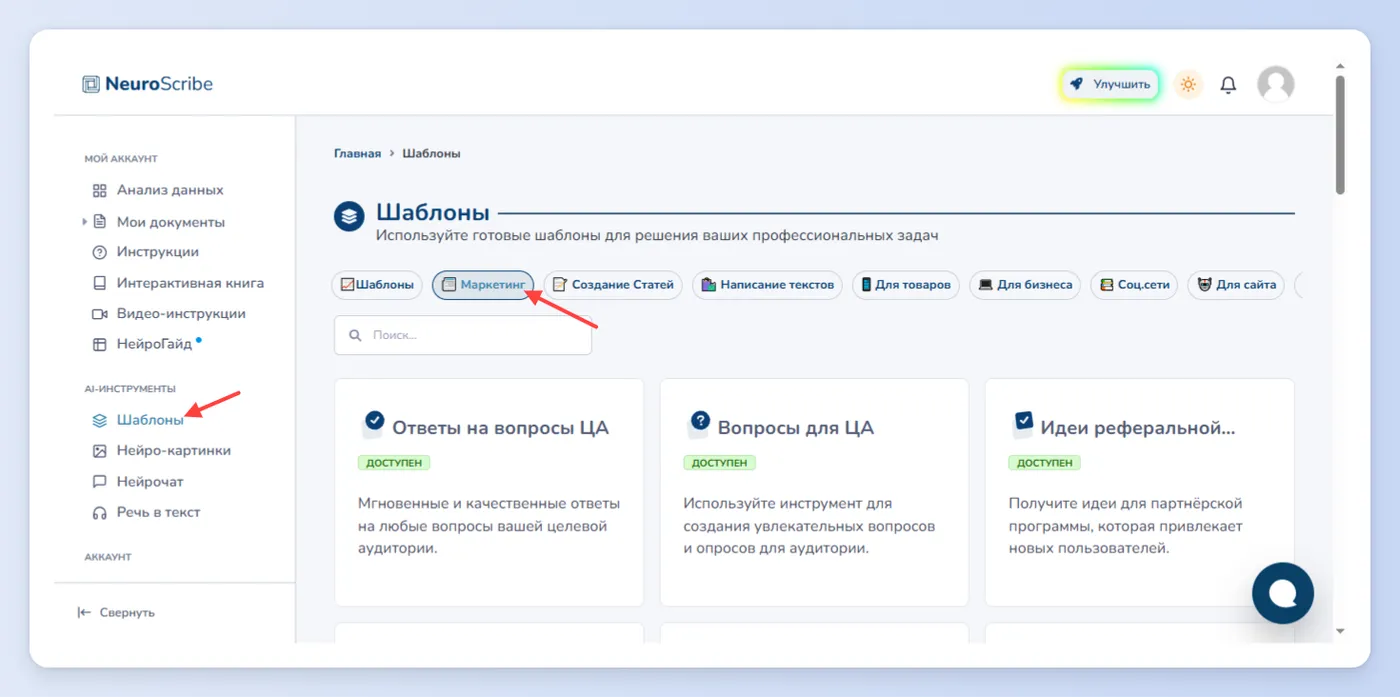Open Видео-инструкции sidebar item
The image size is (1400, 697).
point(169,313)
